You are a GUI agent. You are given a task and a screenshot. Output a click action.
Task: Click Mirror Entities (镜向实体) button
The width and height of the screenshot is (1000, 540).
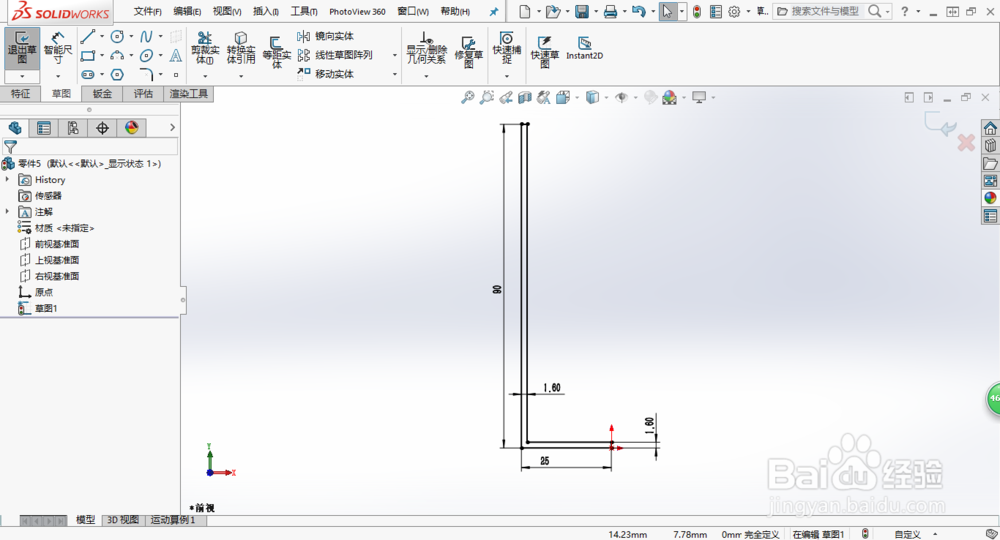coord(326,36)
